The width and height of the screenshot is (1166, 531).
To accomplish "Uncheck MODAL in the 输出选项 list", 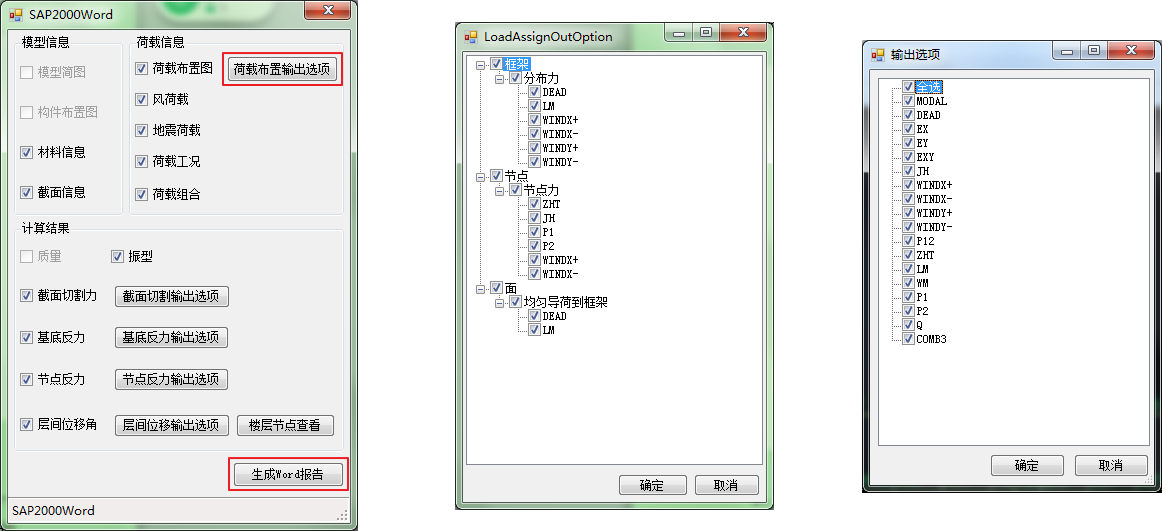I will (x=908, y=101).
